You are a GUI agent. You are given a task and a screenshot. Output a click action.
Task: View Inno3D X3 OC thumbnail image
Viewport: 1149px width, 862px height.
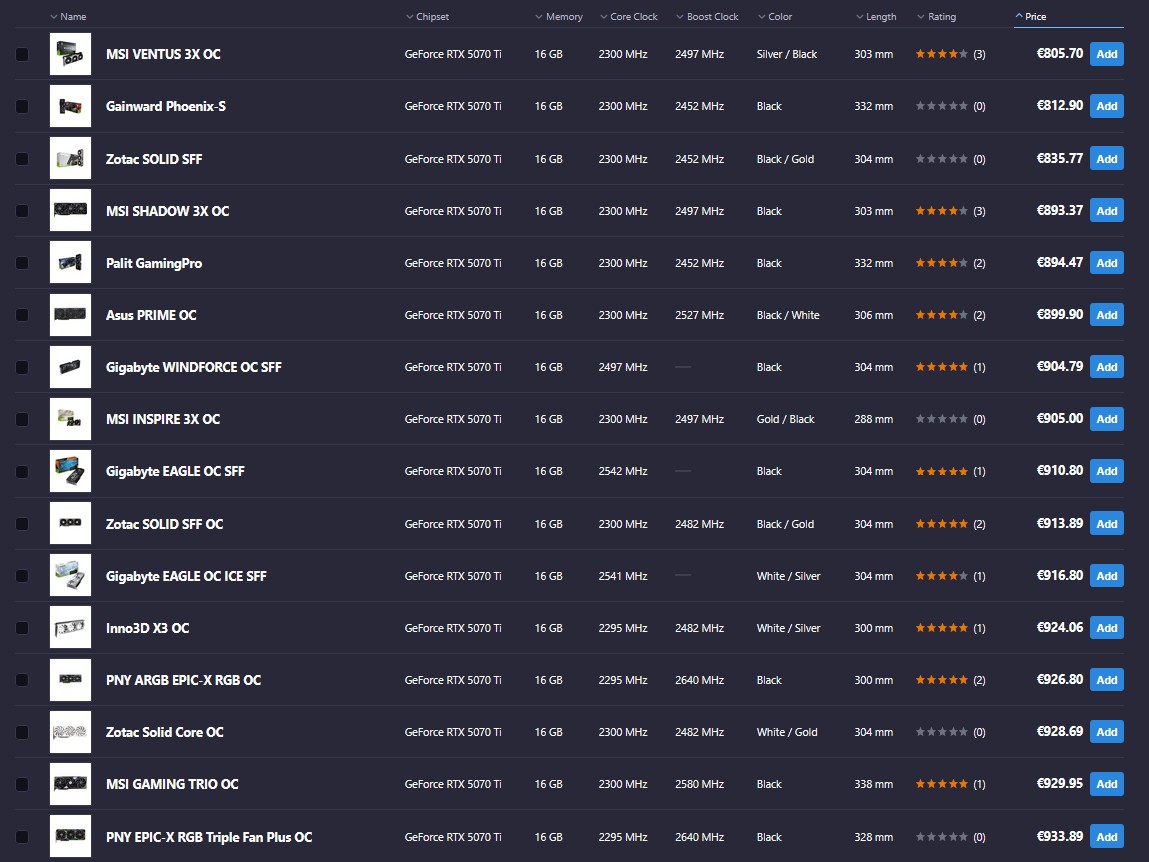pyautogui.click(x=70, y=627)
